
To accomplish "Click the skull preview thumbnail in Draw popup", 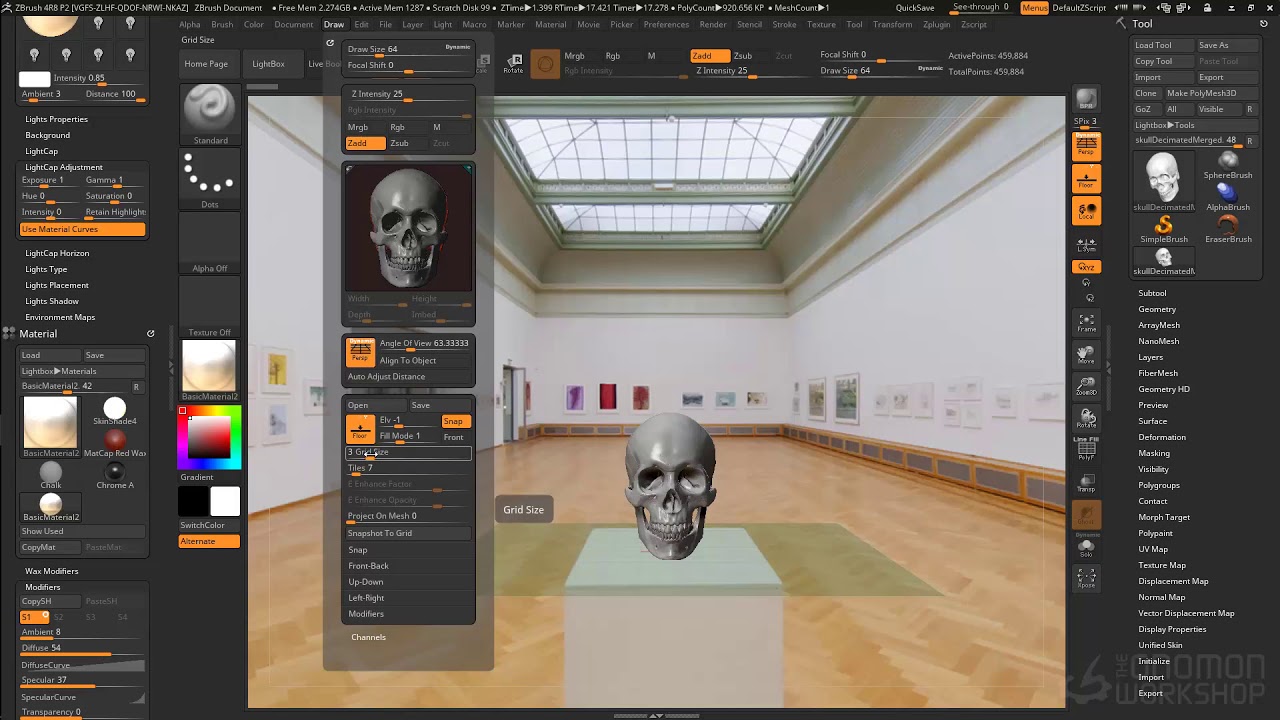I will pos(408,228).
